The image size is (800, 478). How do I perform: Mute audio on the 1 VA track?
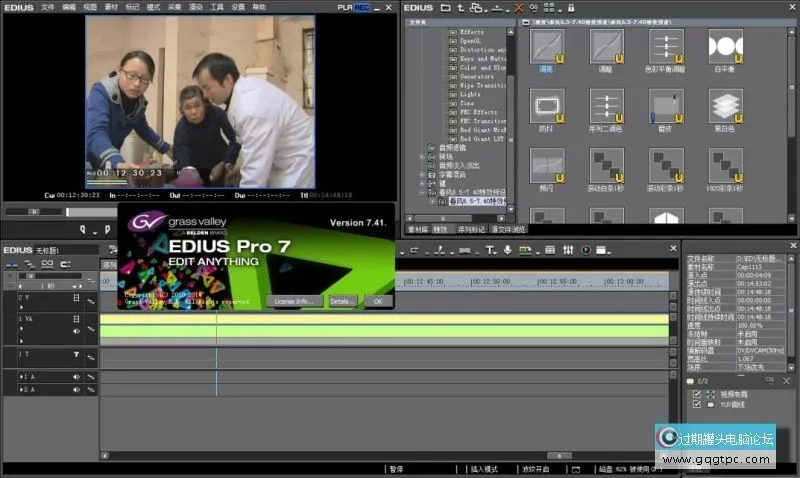tap(76, 330)
